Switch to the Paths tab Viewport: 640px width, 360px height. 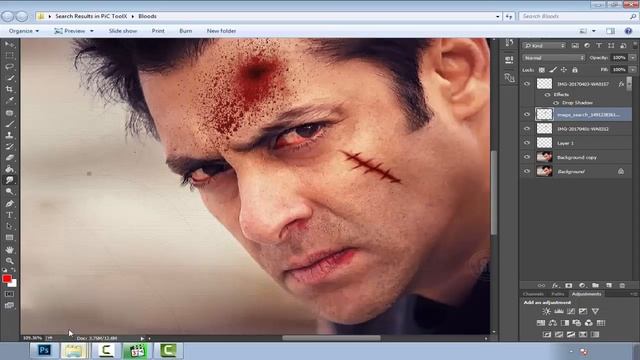point(557,294)
